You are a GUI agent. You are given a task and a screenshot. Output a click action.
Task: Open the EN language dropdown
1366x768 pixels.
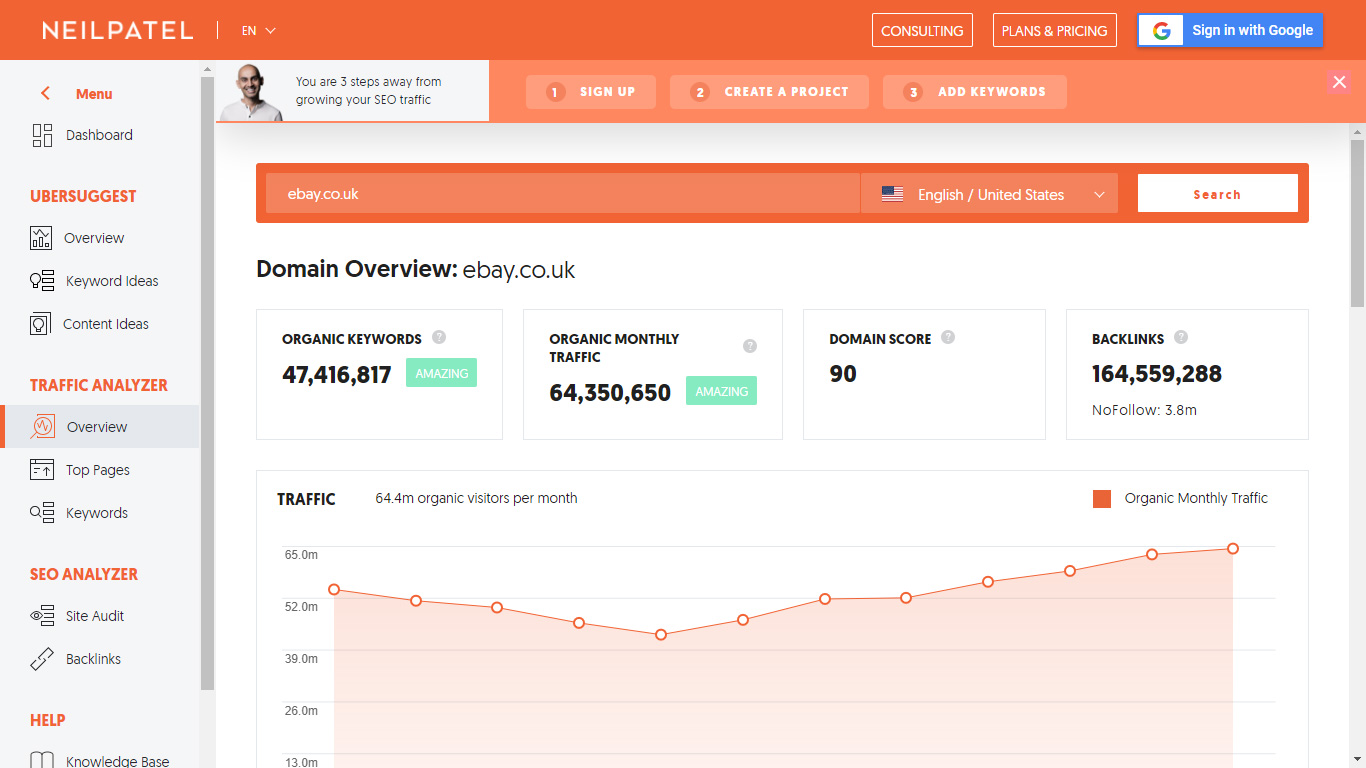point(258,31)
